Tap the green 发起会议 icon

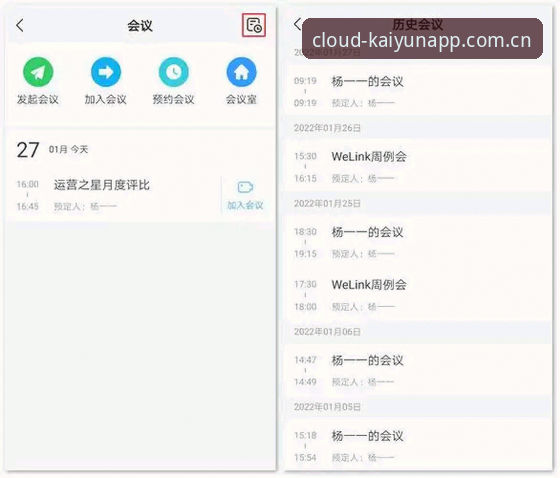coord(38,72)
